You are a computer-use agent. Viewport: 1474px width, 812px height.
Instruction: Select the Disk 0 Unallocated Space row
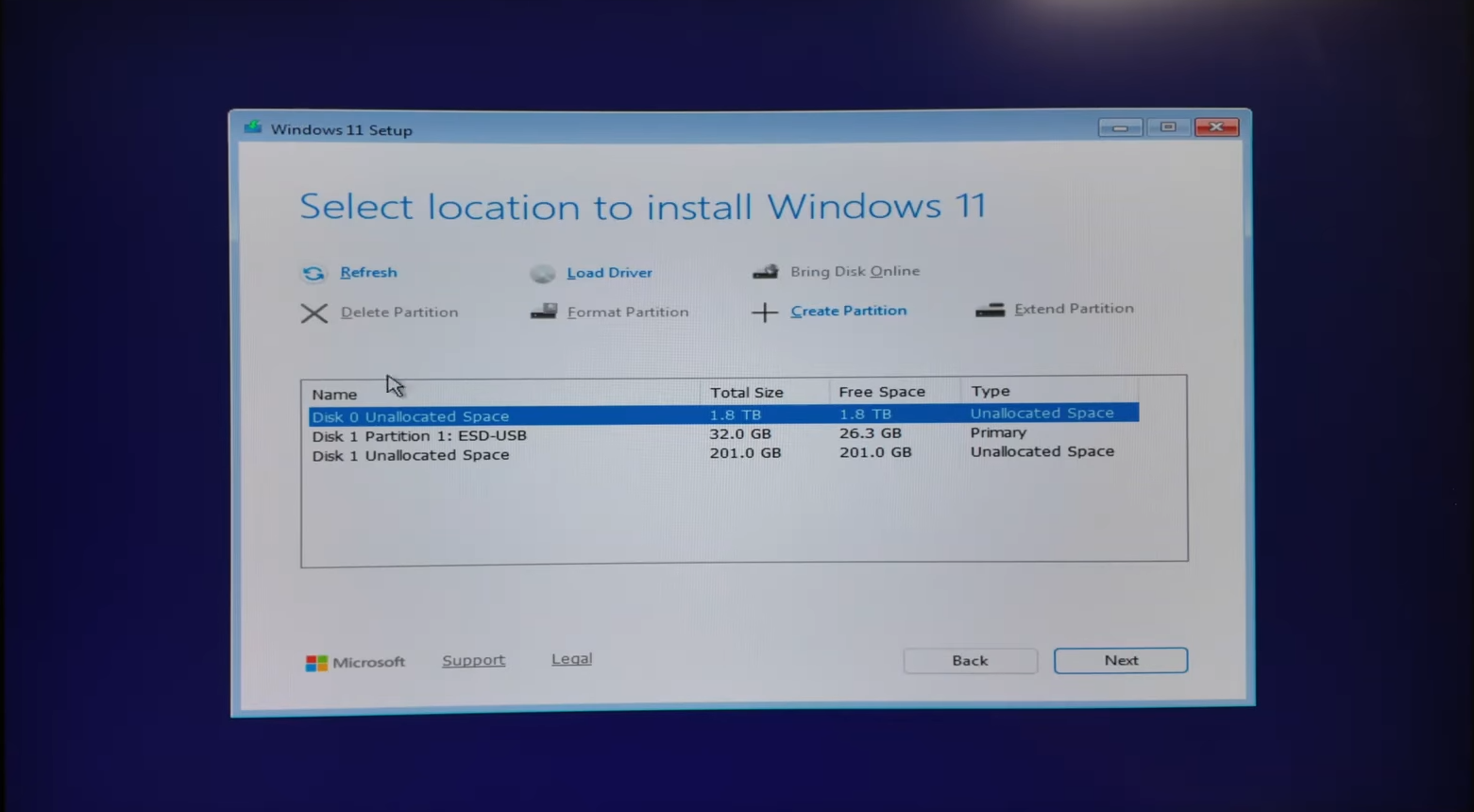pyautogui.click(x=723, y=414)
